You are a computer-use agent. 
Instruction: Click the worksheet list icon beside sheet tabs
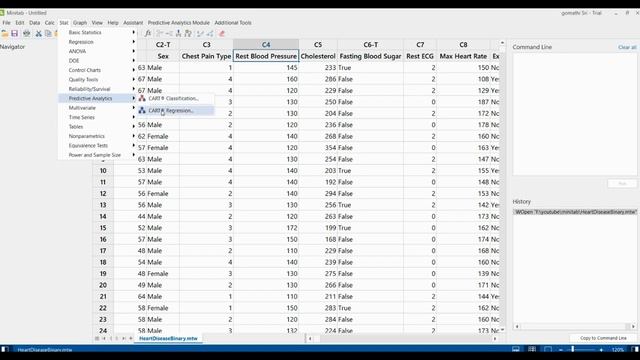point(97,338)
